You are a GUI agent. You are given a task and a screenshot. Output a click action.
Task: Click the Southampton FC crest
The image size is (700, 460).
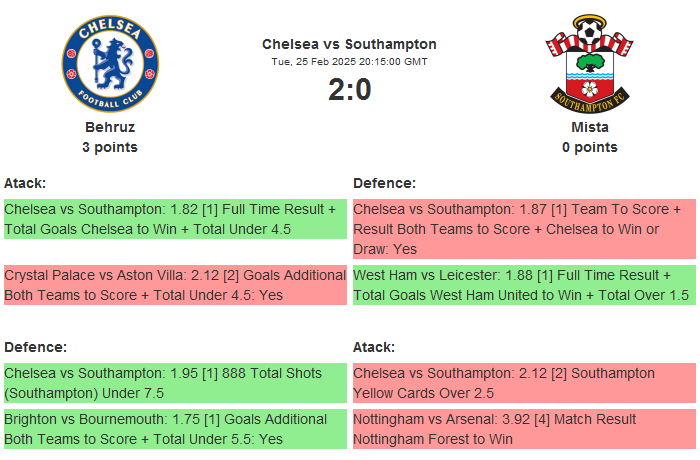point(589,64)
